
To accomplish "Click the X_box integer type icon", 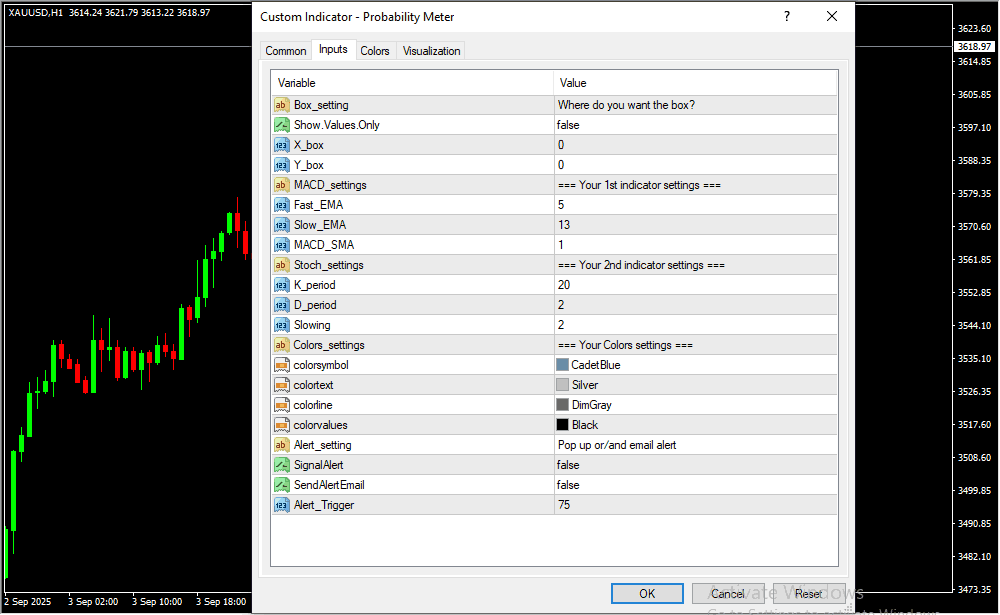I will pyautogui.click(x=281, y=145).
